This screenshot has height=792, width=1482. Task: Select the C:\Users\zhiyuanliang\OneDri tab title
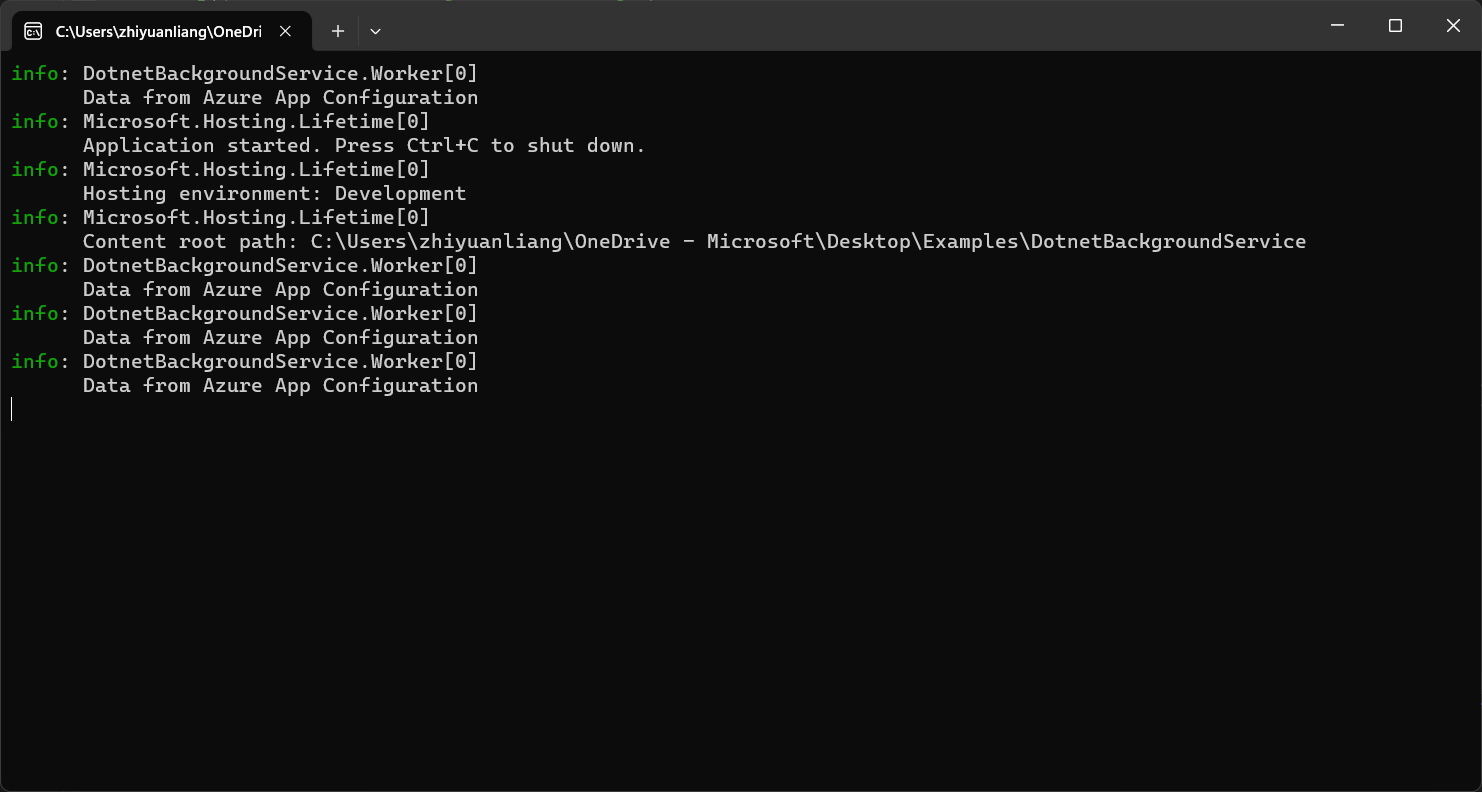click(x=158, y=31)
